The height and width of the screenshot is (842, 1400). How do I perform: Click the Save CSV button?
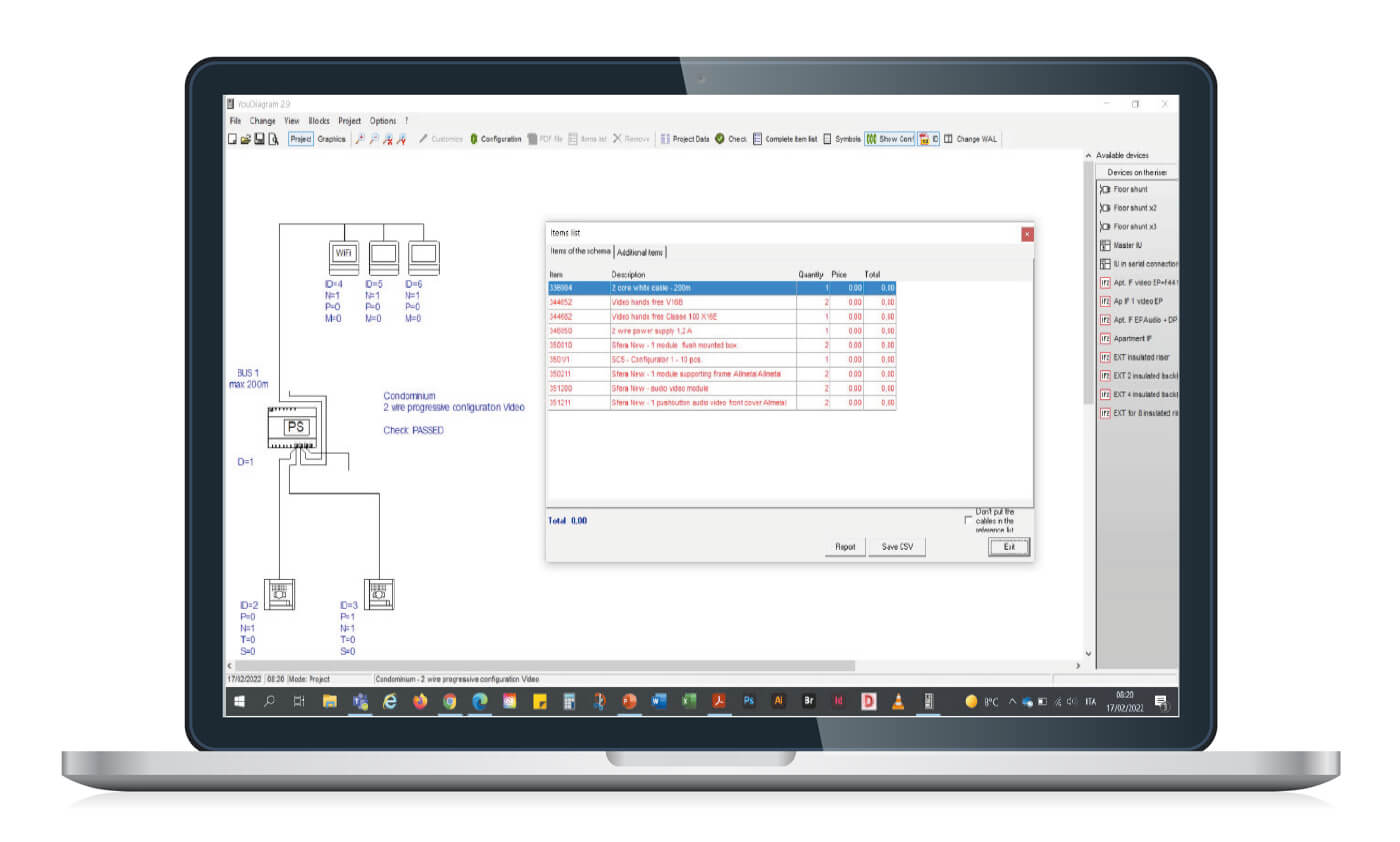[896, 547]
